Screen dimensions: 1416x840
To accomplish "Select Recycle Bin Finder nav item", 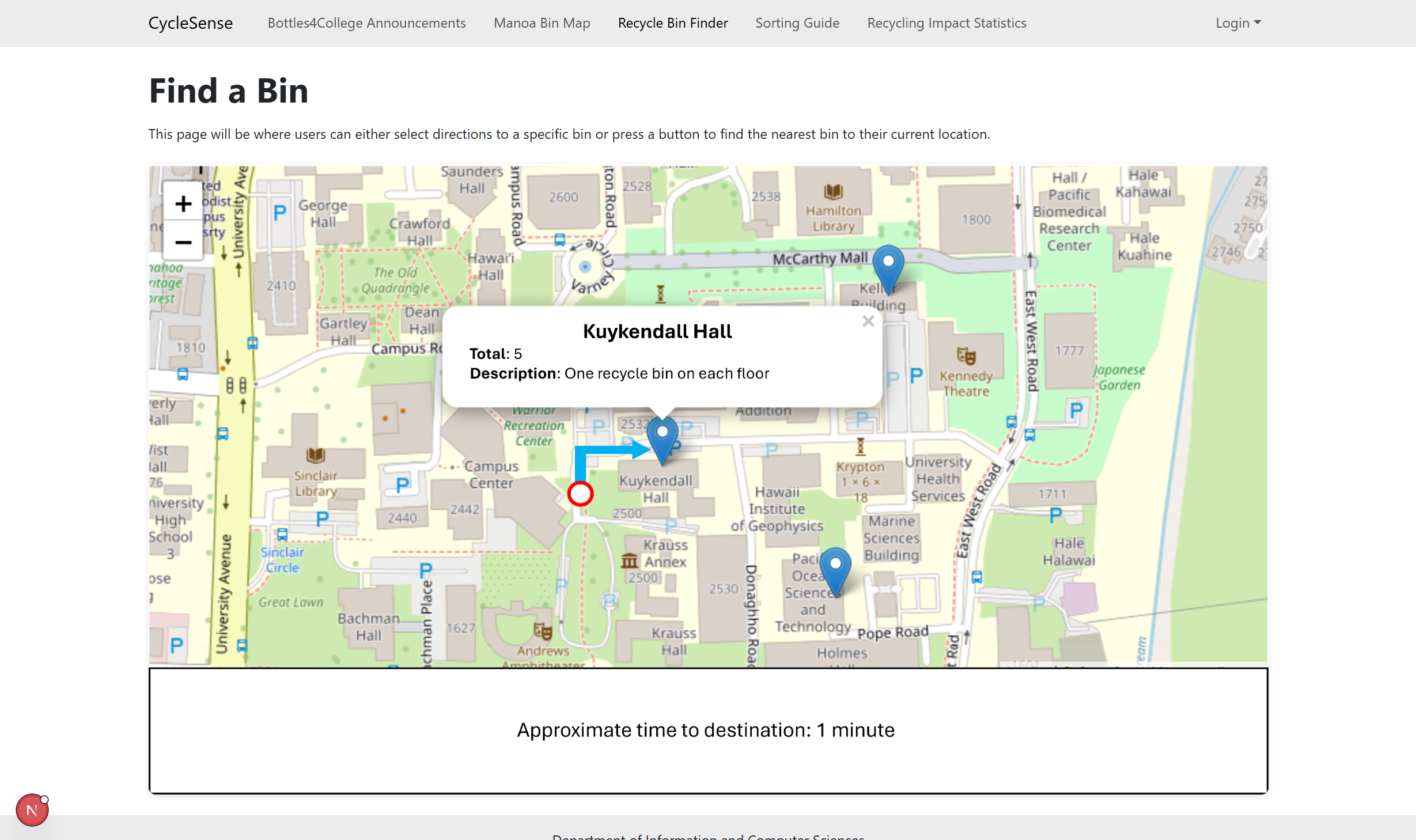I will coord(672,23).
